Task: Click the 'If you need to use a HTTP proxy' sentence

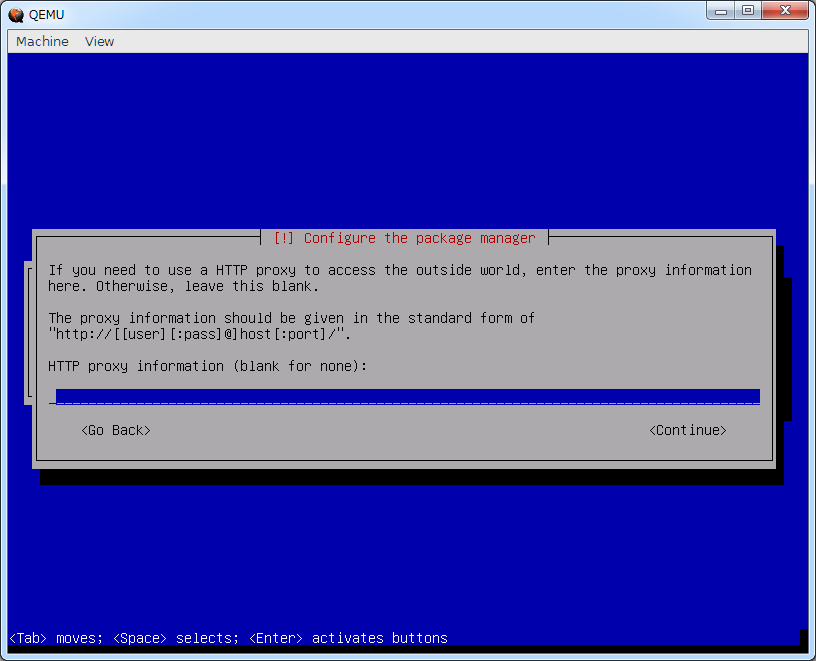Action: click(400, 278)
